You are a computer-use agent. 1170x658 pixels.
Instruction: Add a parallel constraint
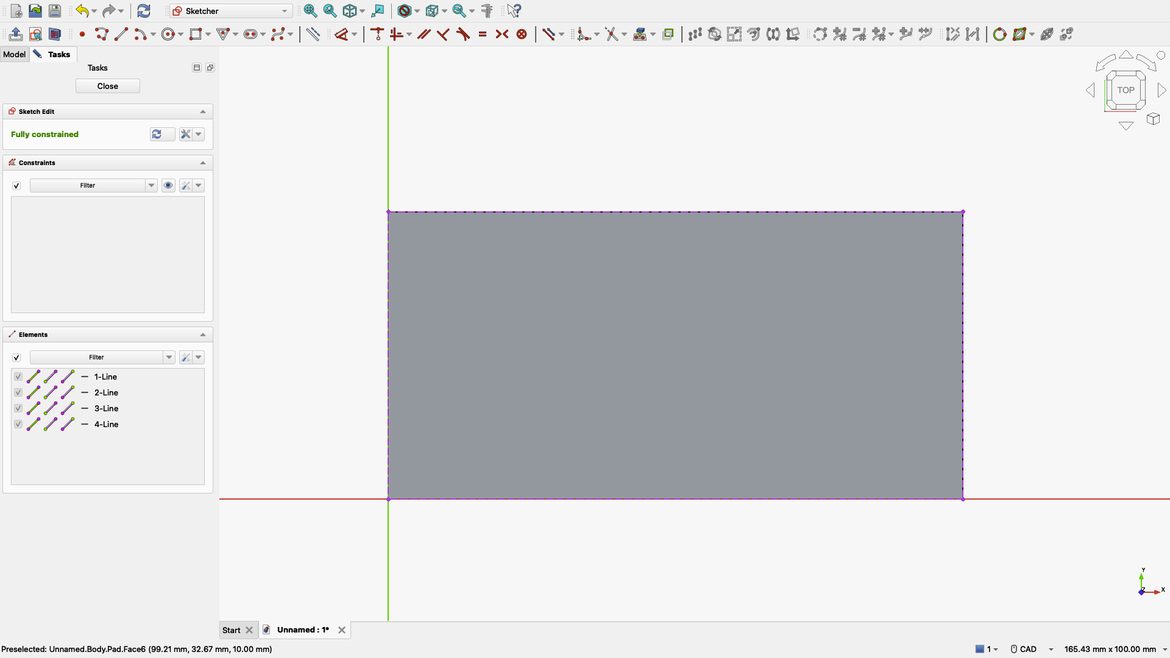pos(425,33)
